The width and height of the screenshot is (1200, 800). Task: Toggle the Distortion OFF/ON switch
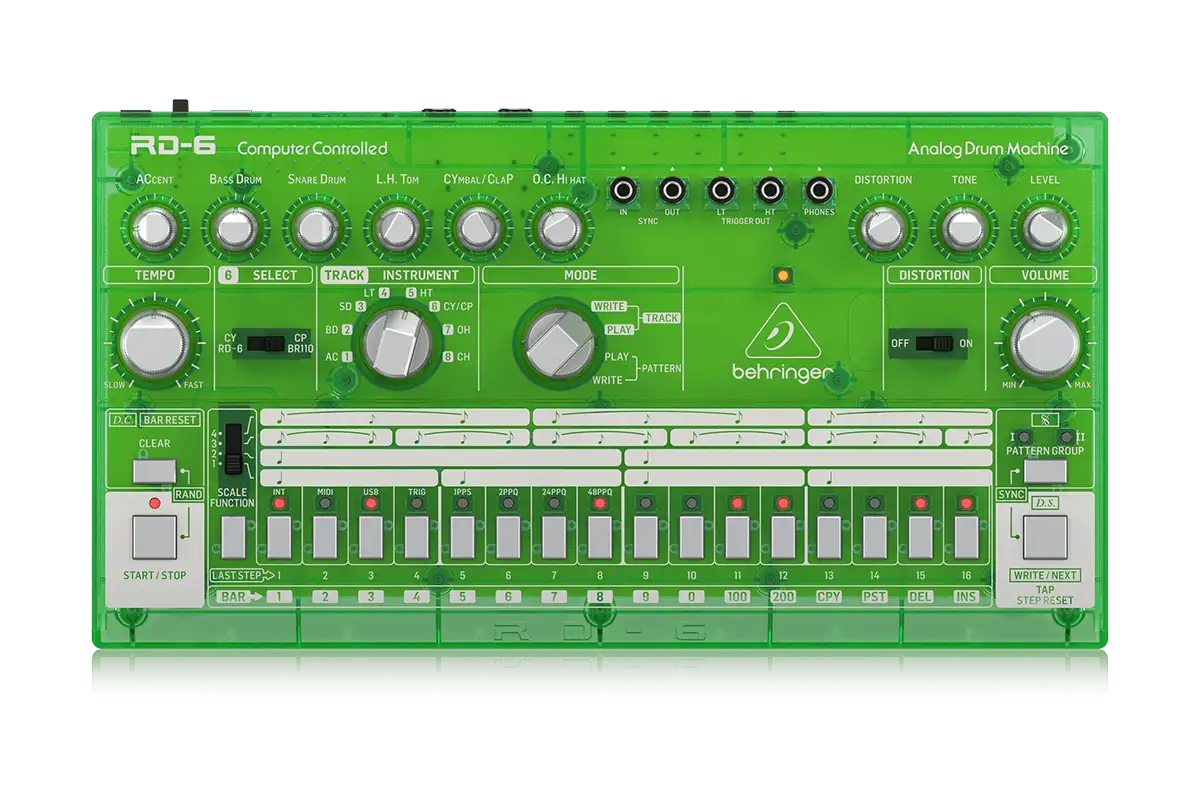coord(937,343)
